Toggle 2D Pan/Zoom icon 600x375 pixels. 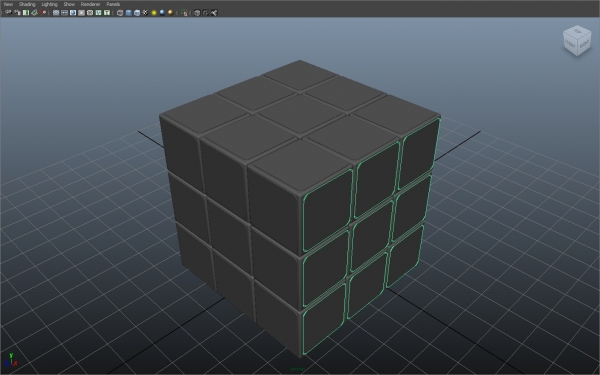coord(43,13)
